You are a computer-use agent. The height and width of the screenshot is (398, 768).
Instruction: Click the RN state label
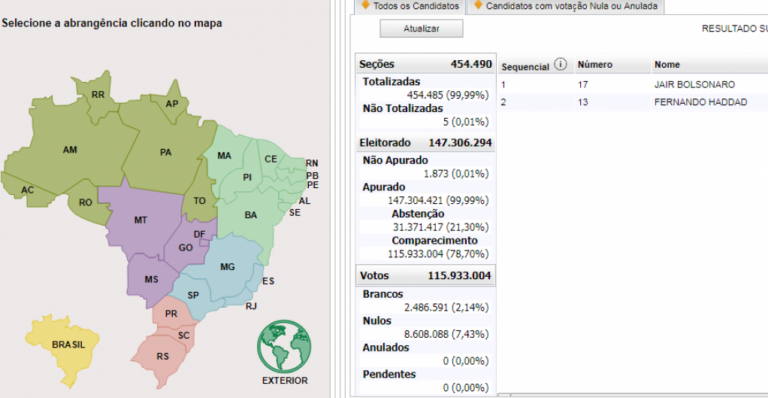tap(312, 163)
